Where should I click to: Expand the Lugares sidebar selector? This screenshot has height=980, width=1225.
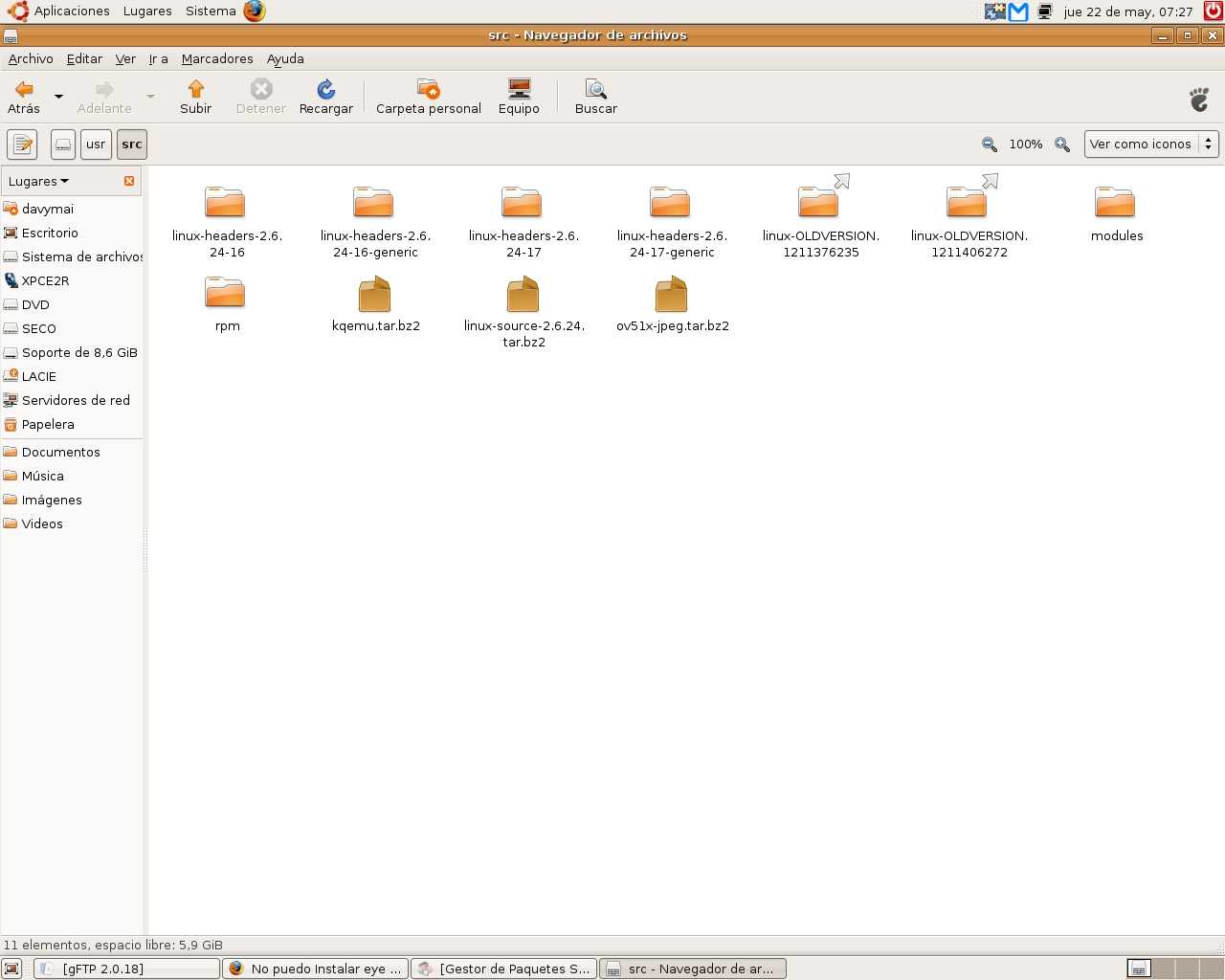coord(38,181)
